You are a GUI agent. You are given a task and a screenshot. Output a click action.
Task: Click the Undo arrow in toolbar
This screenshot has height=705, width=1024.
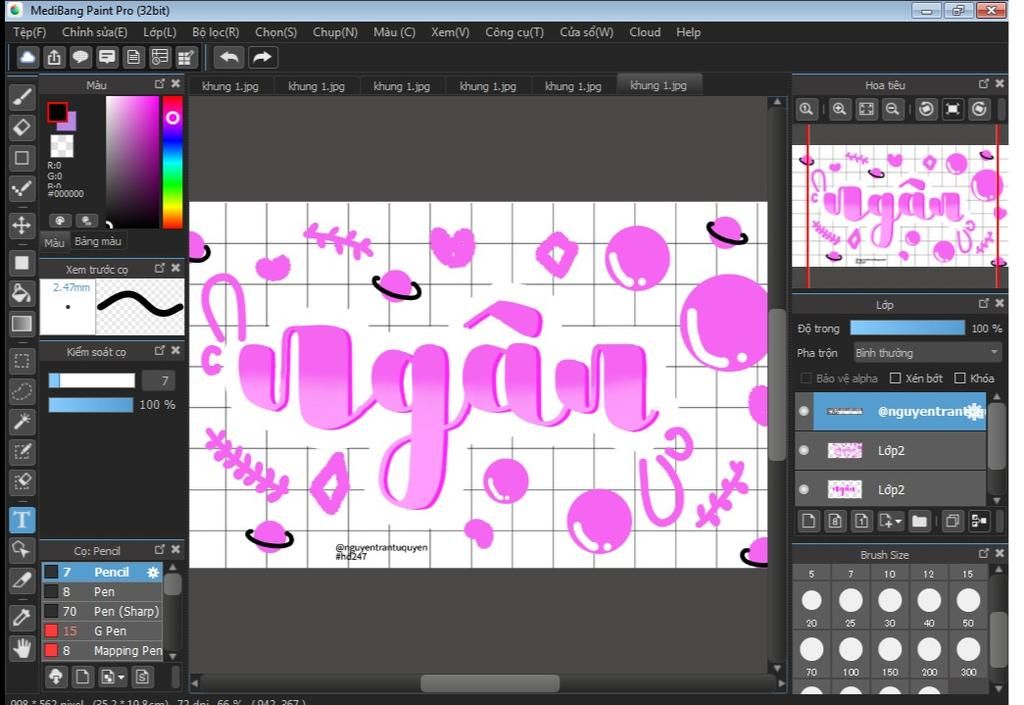[229, 57]
